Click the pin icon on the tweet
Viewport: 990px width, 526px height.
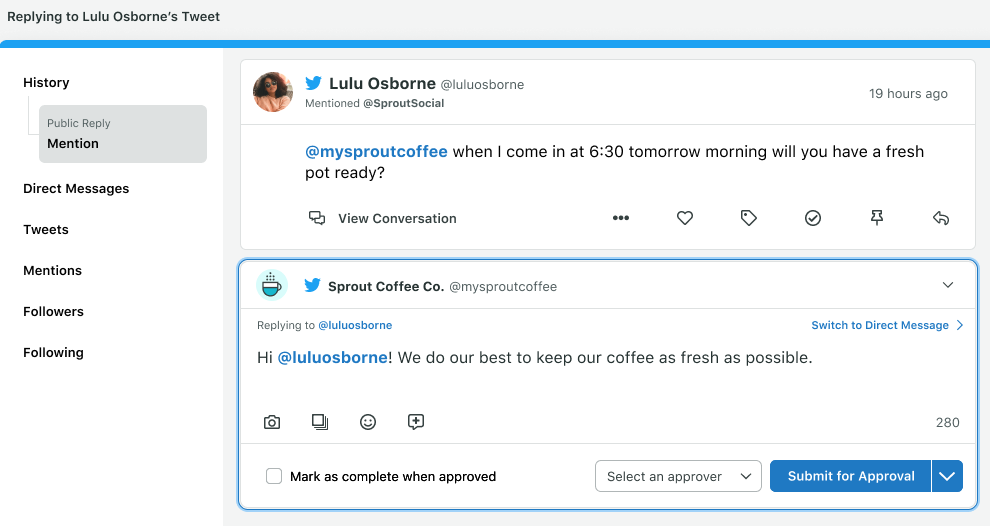tap(877, 218)
